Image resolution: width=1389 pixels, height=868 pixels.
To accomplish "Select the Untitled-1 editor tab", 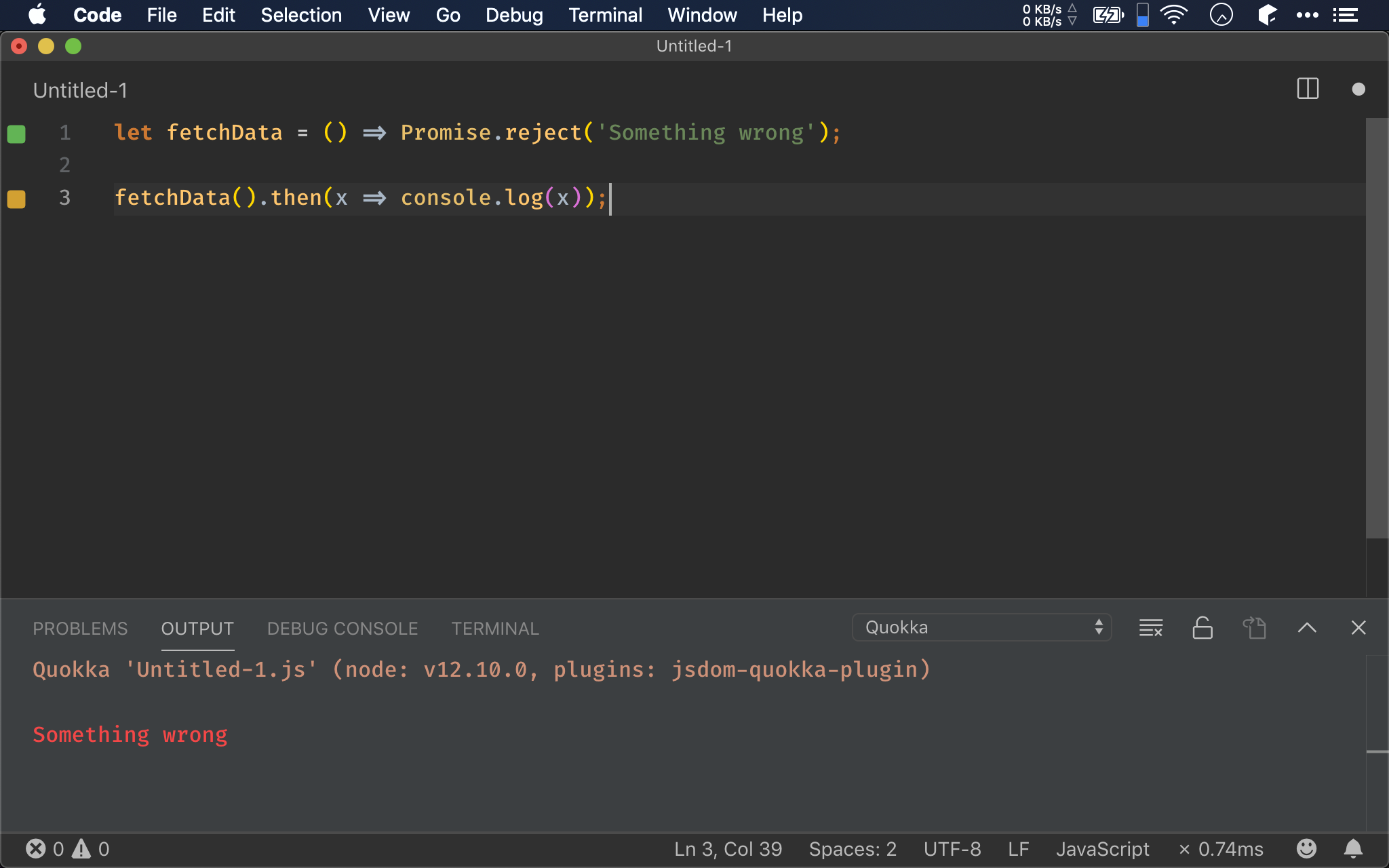I will pyautogui.click(x=80, y=90).
